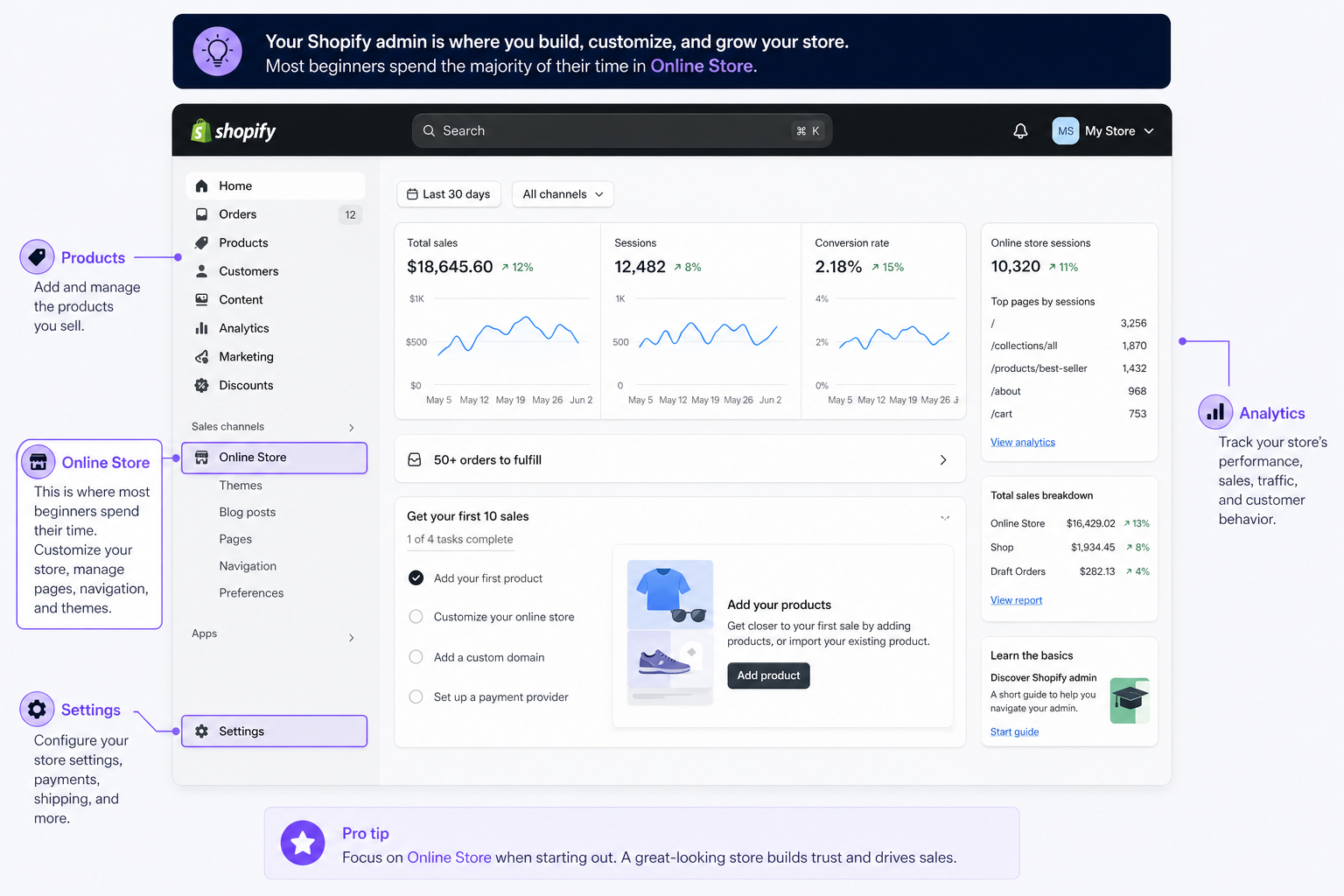The image size is (1344, 896).
Task: Select the Set up a payment provider task circle
Action: 416,696
